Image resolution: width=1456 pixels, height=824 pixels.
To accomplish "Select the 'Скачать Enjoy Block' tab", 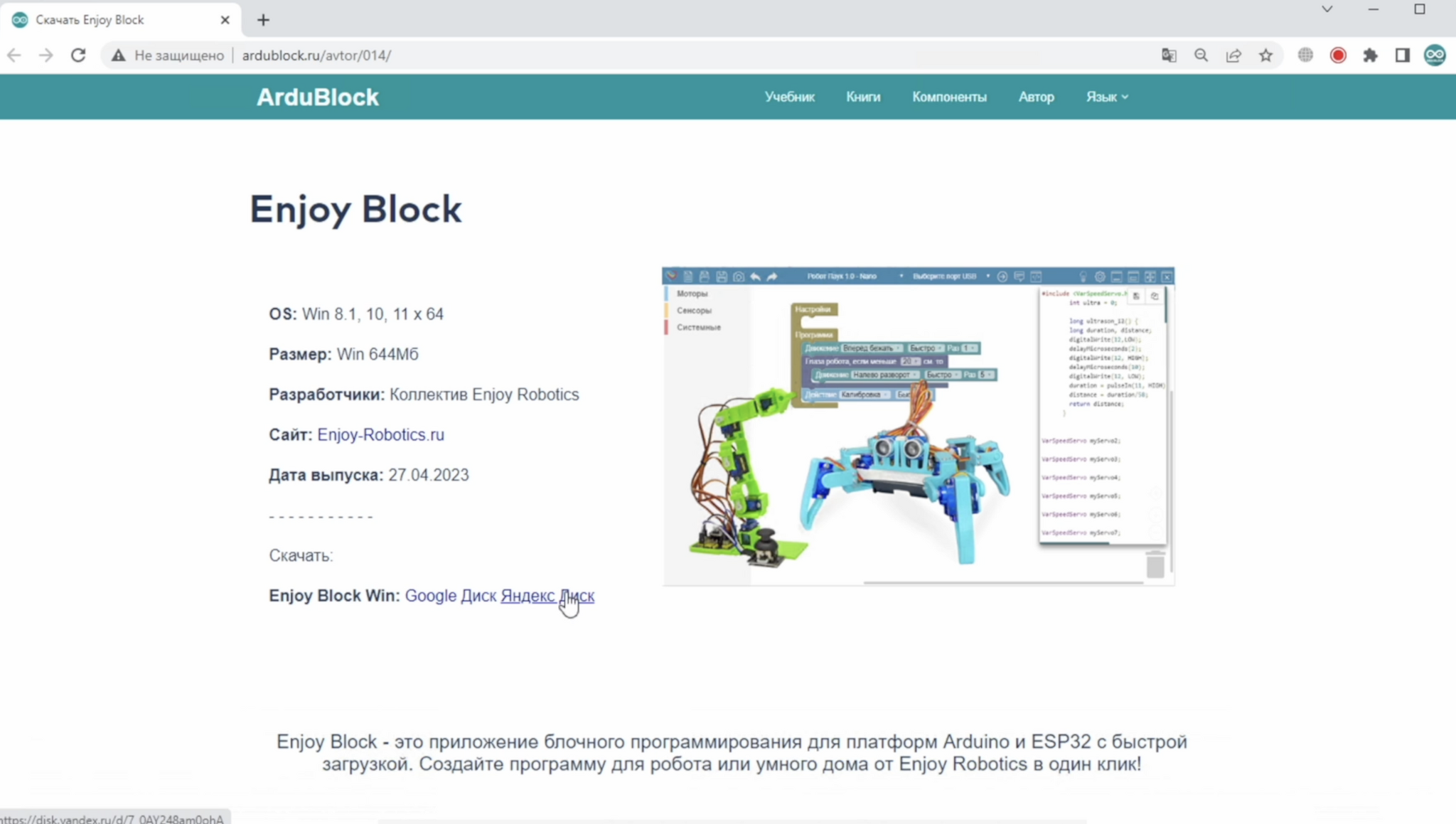I will pyautogui.click(x=119, y=20).
